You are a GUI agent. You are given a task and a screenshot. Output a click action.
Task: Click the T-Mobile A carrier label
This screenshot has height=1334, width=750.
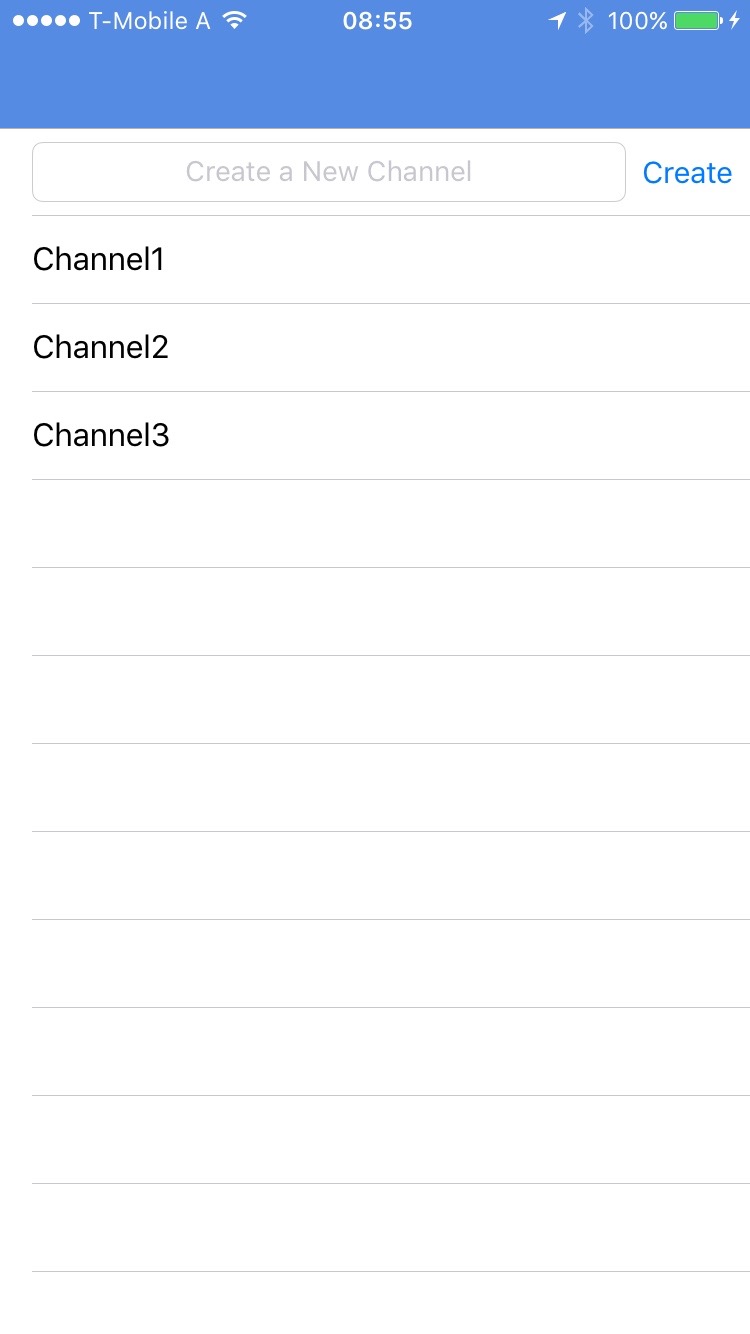(x=148, y=20)
